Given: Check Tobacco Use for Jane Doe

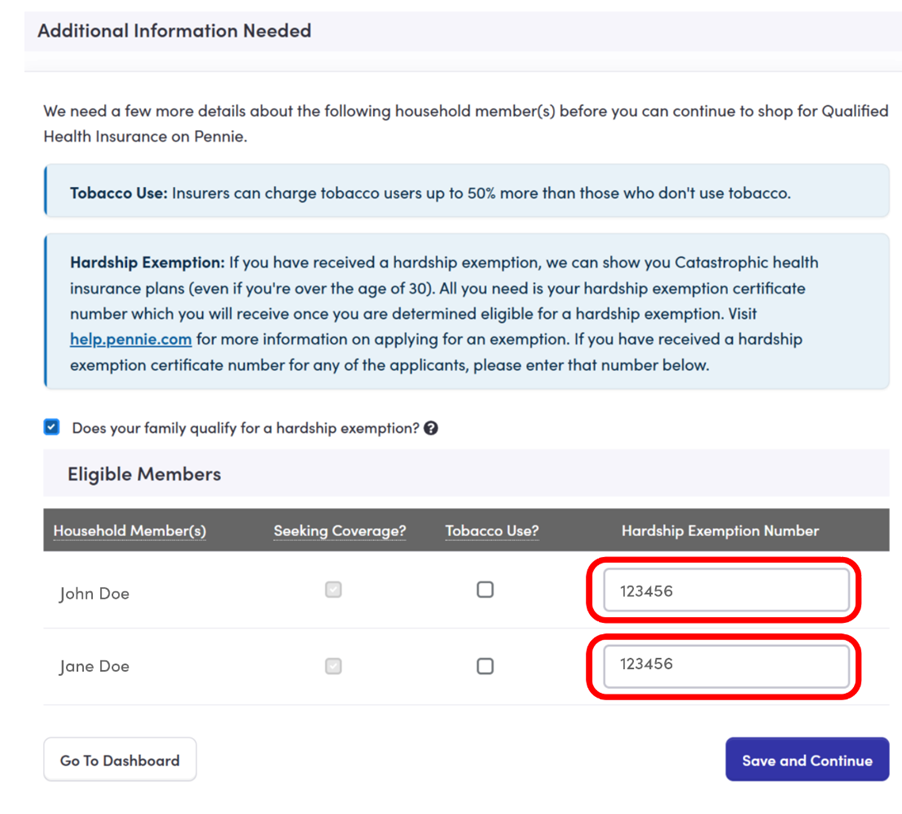Looking at the screenshot, I should tap(485, 666).
